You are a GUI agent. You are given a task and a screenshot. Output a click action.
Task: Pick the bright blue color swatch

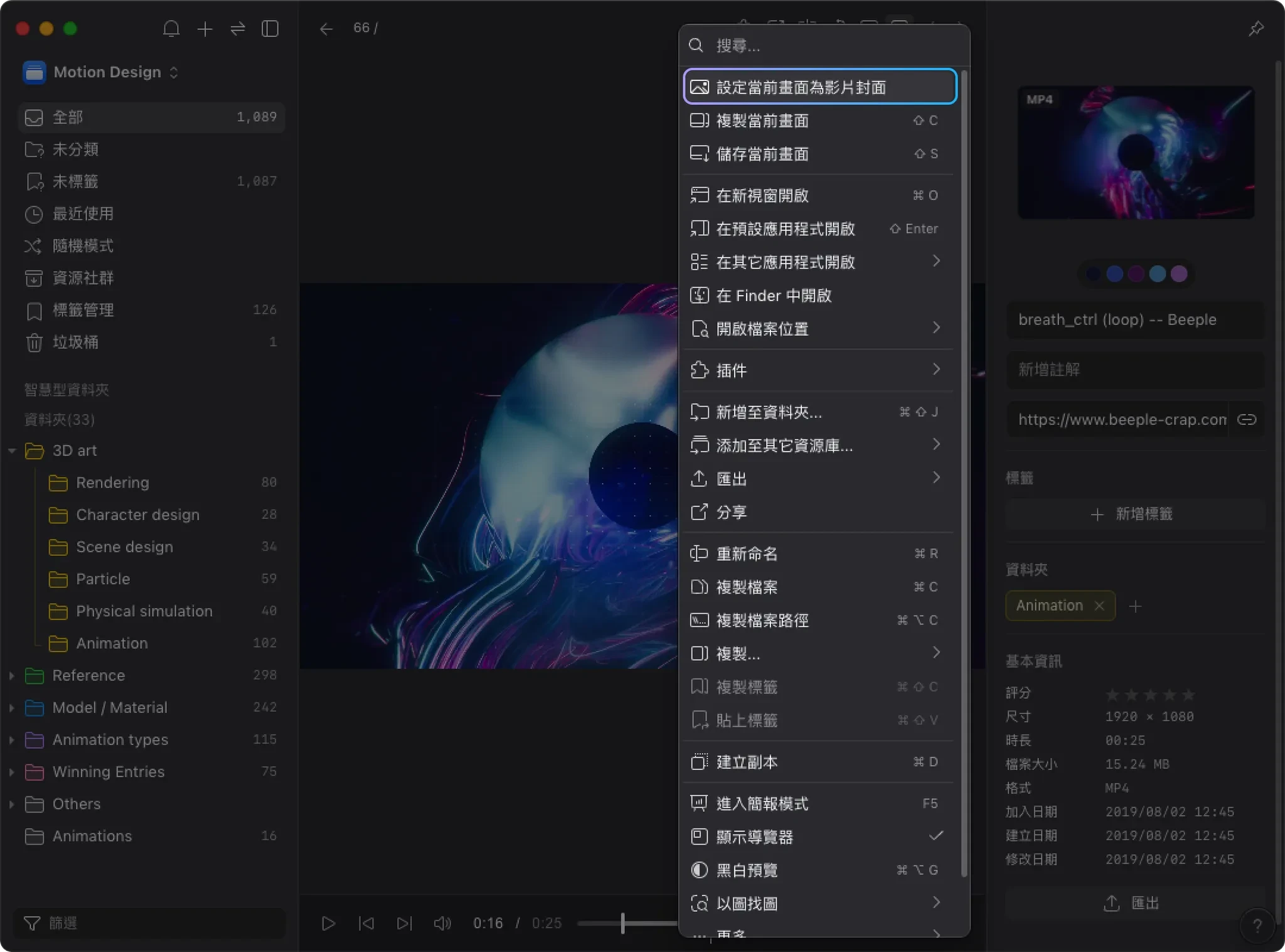pyautogui.click(x=1114, y=274)
